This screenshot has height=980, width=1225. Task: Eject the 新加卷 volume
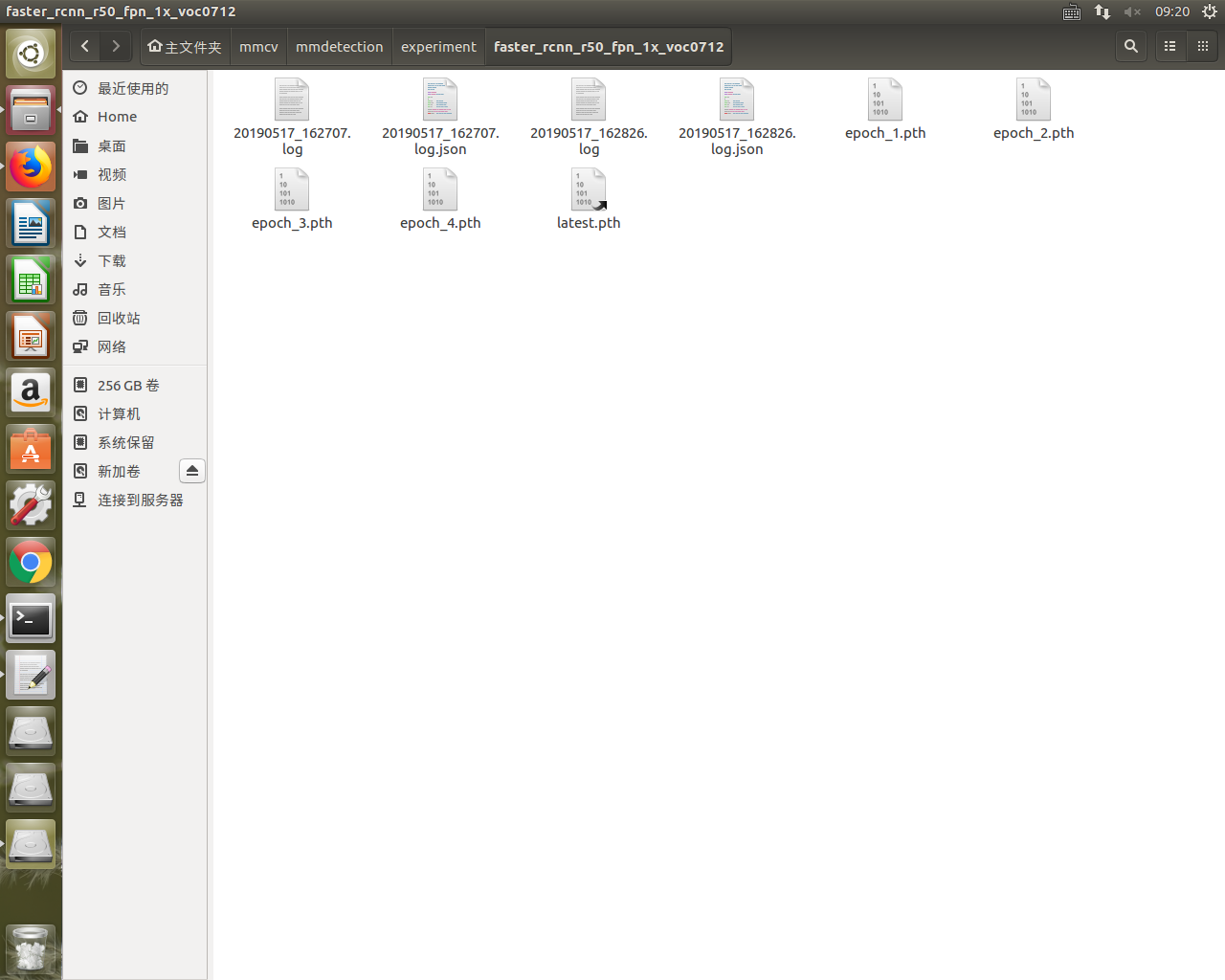[191, 470]
